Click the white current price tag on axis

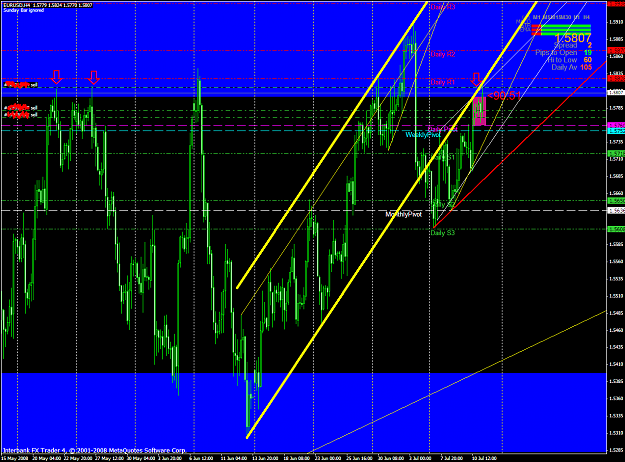[616, 92]
